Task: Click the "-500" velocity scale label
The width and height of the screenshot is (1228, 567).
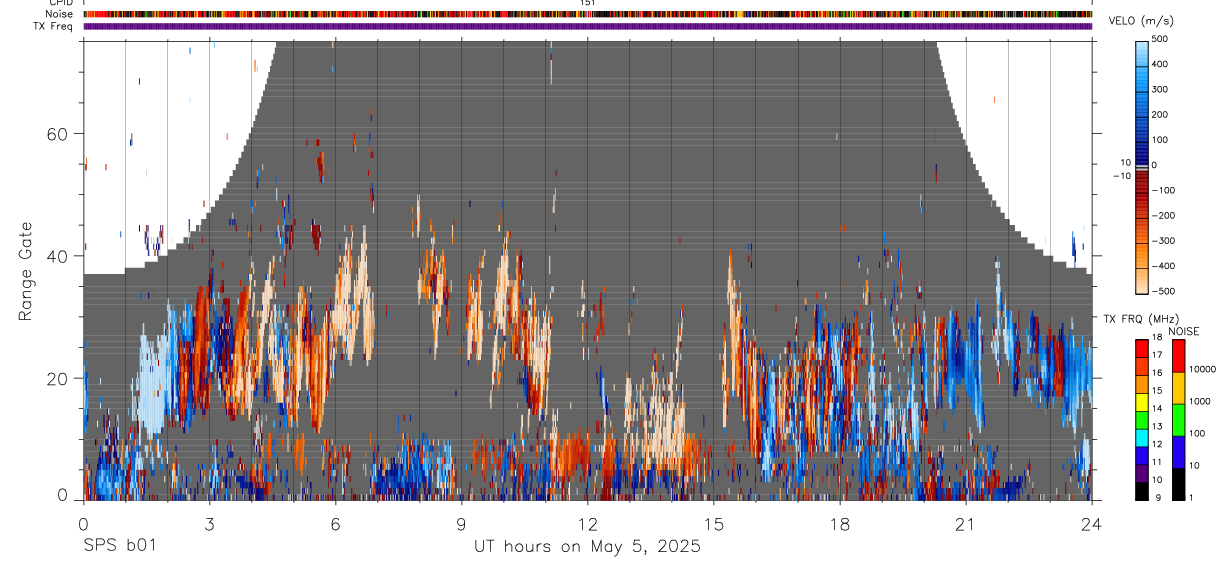Action: click(1165, 292)
